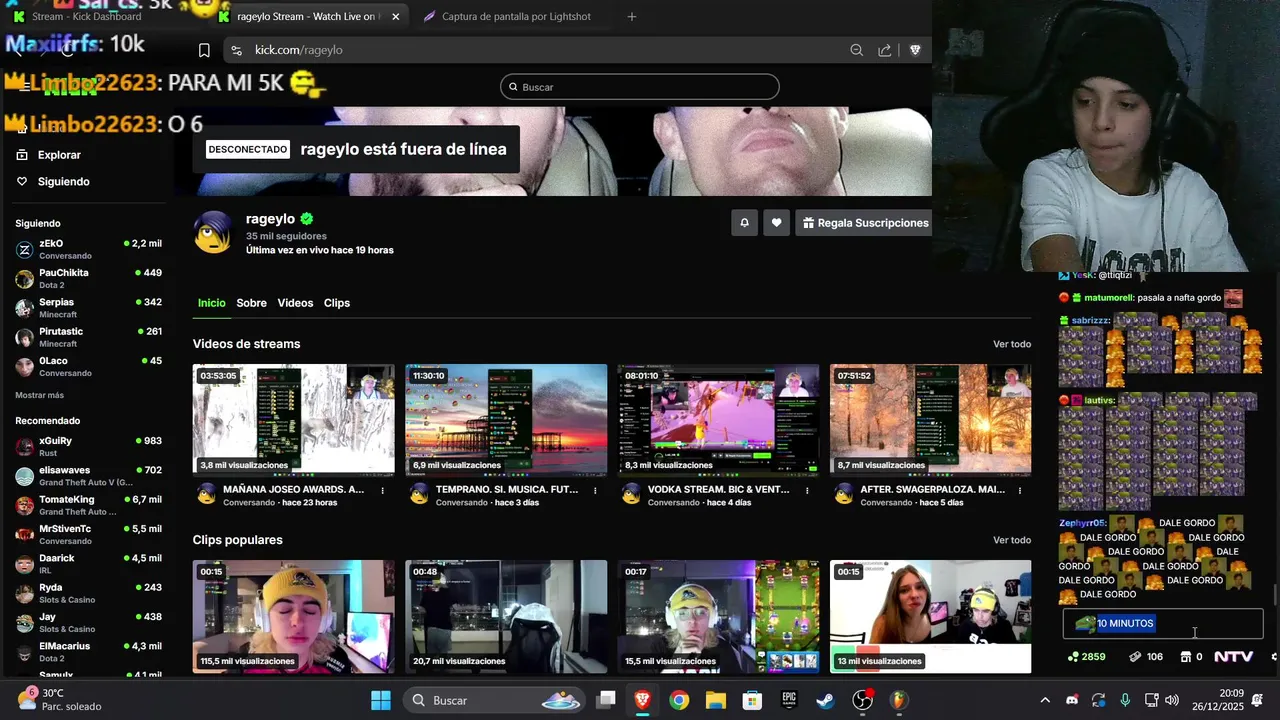Screen dimensions: 1280x720
Task: Open options menu for MAÑANA JOSEO AWARDS video
Action: pos(383,491)
